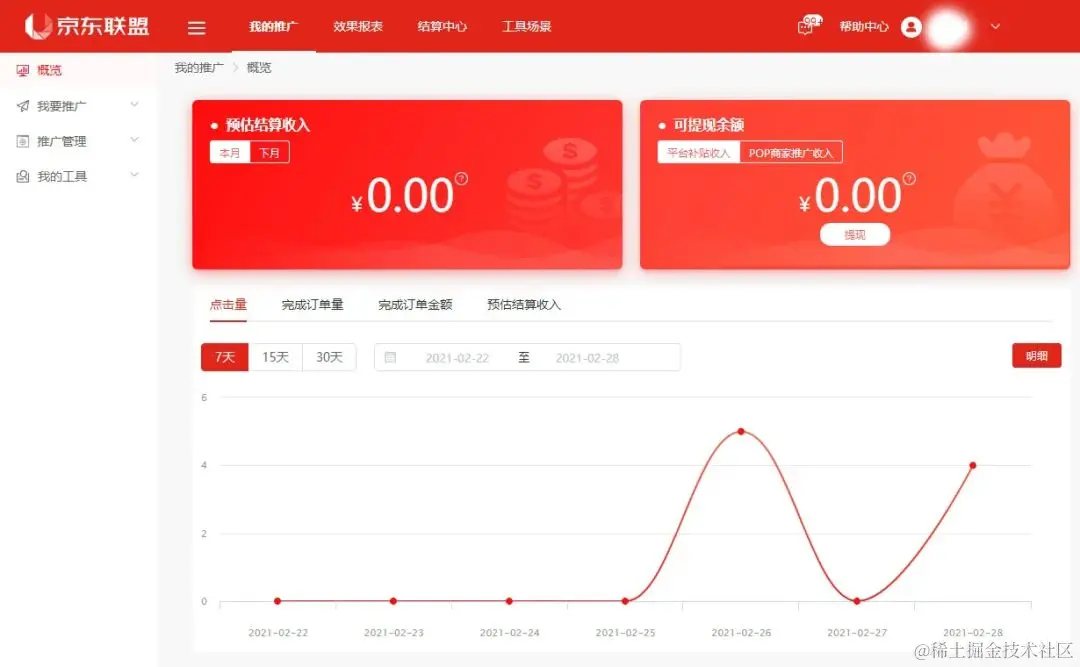Select the 本月 period option
The image size is (1080, 667).
point(228,151)
